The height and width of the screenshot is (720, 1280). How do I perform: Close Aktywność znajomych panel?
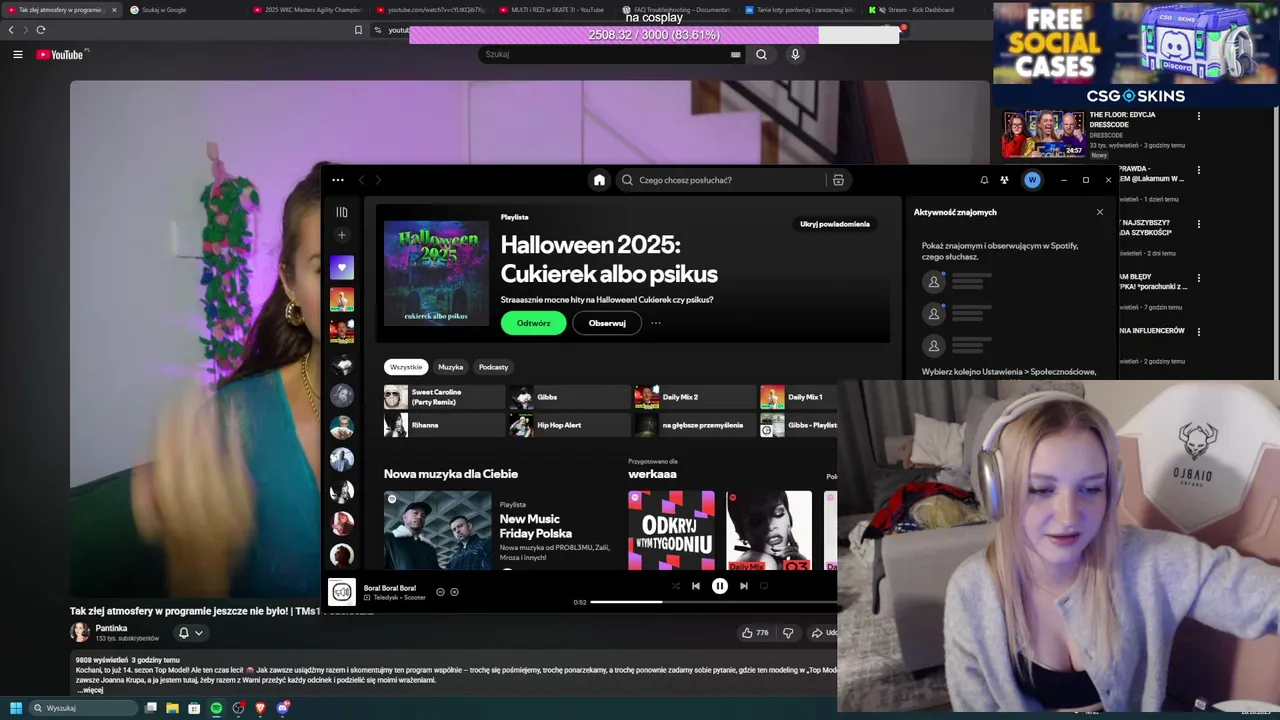click(x=1100, y=212)
